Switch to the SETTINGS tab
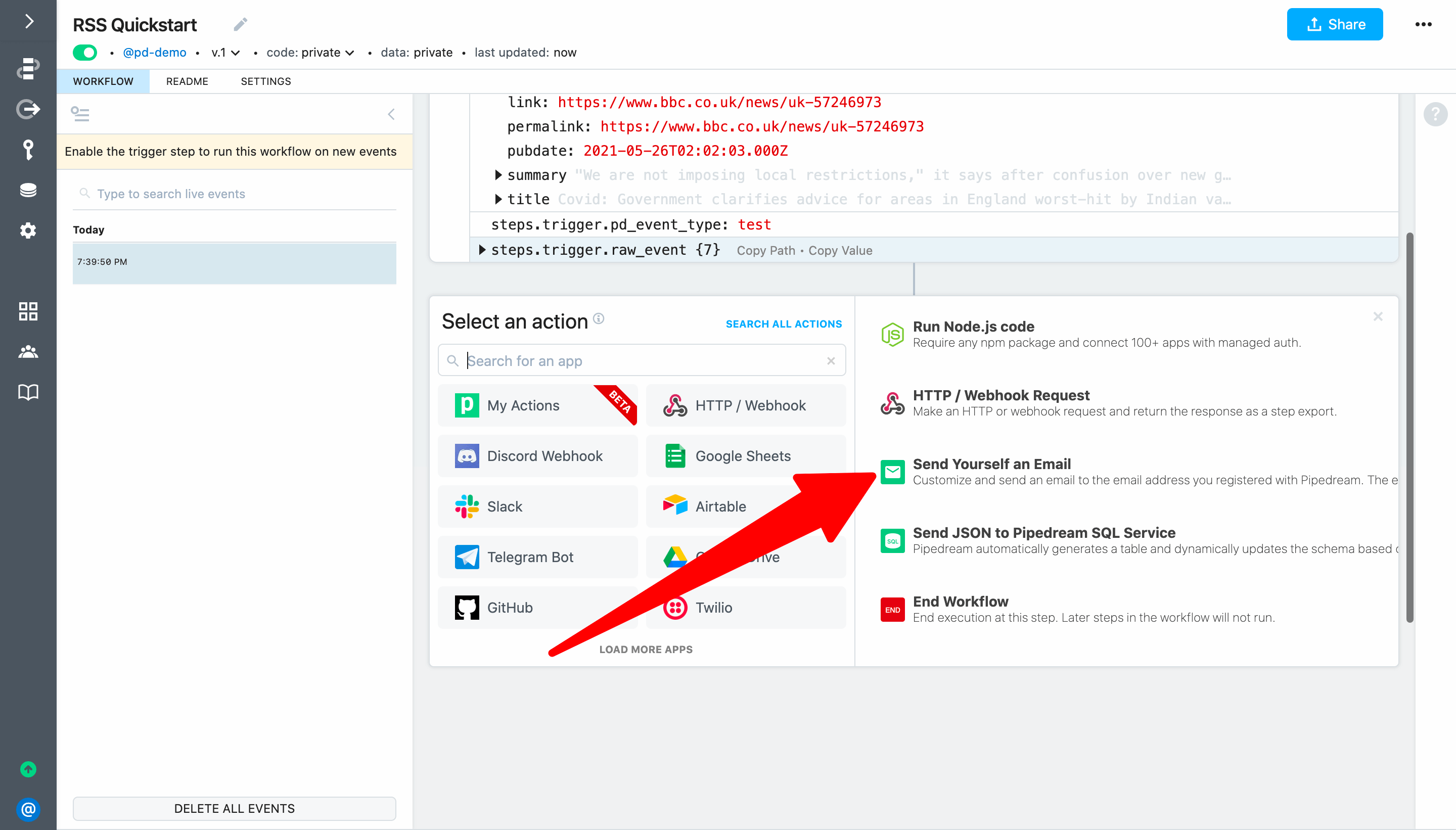The height and width of the screenshot is (830, 1456). [x=265, y=81]
